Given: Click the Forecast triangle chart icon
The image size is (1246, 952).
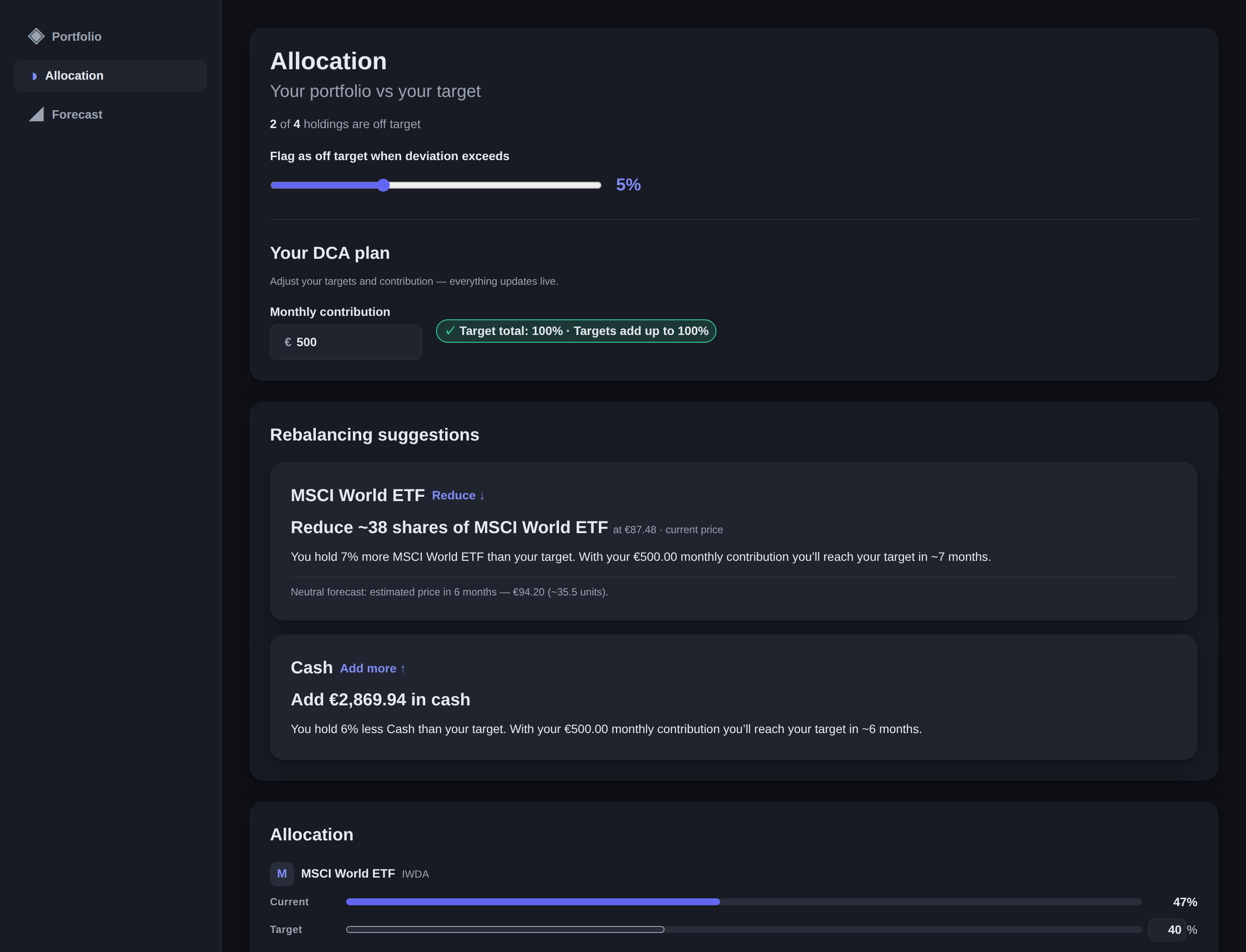Looking at the screenshot, I should click(x=36, y=115).
